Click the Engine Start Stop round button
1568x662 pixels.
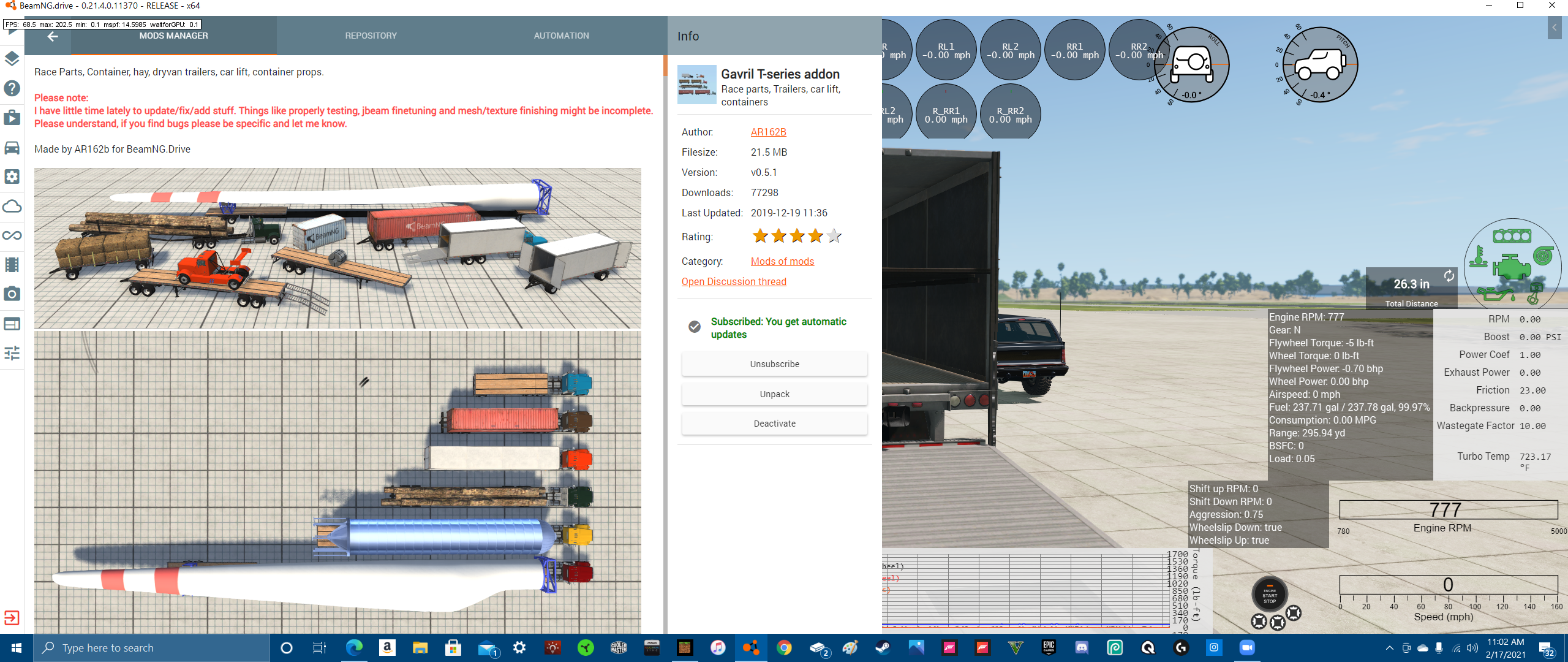(1270, 595)
